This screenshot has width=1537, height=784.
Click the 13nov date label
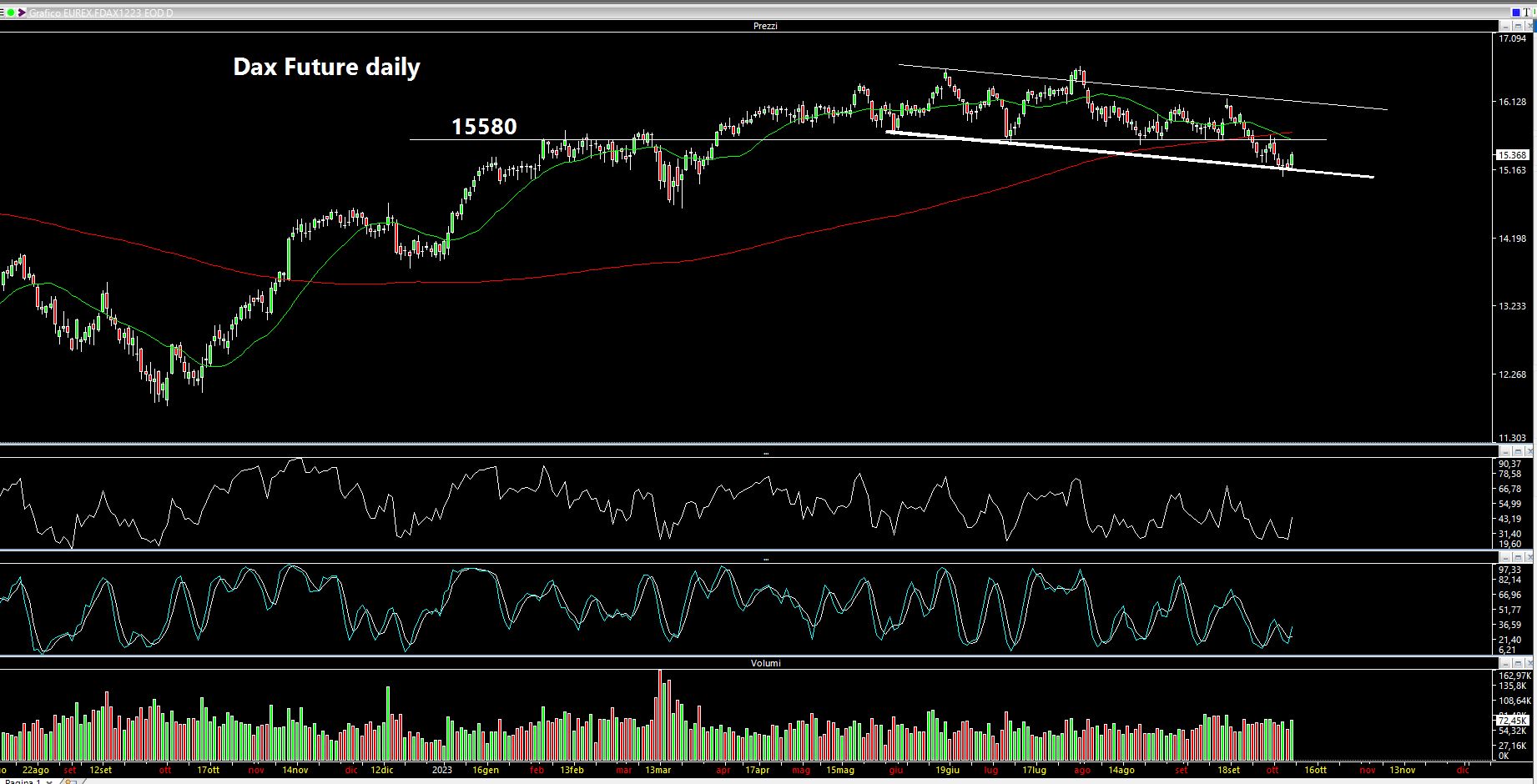click(1402, 770)
